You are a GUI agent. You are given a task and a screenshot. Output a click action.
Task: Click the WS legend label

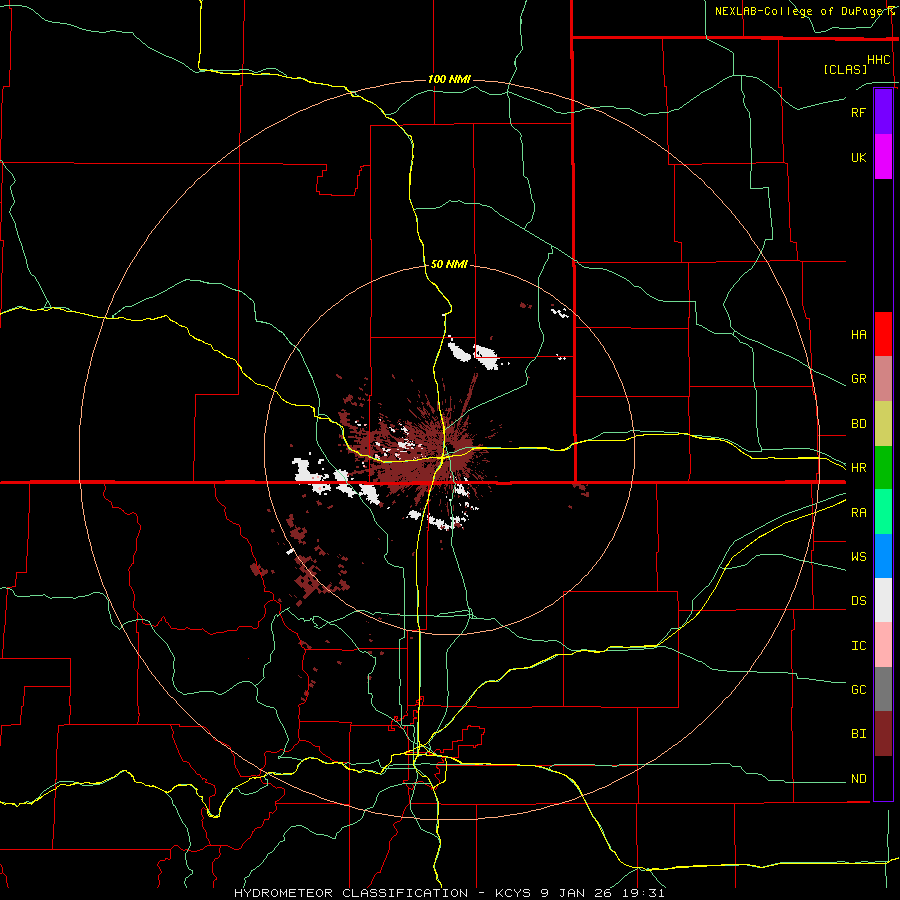coord(858,557)
